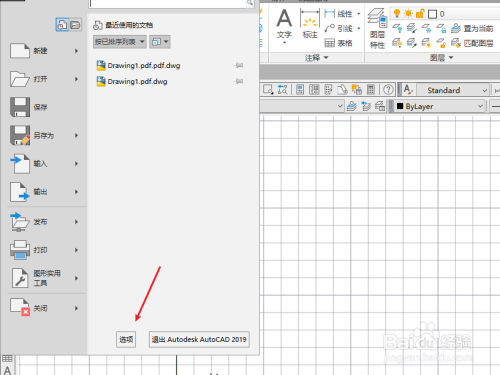This screenshot has height=375, width=500.
Task: Click the turn all layers on icon
Action: [397, 43]
